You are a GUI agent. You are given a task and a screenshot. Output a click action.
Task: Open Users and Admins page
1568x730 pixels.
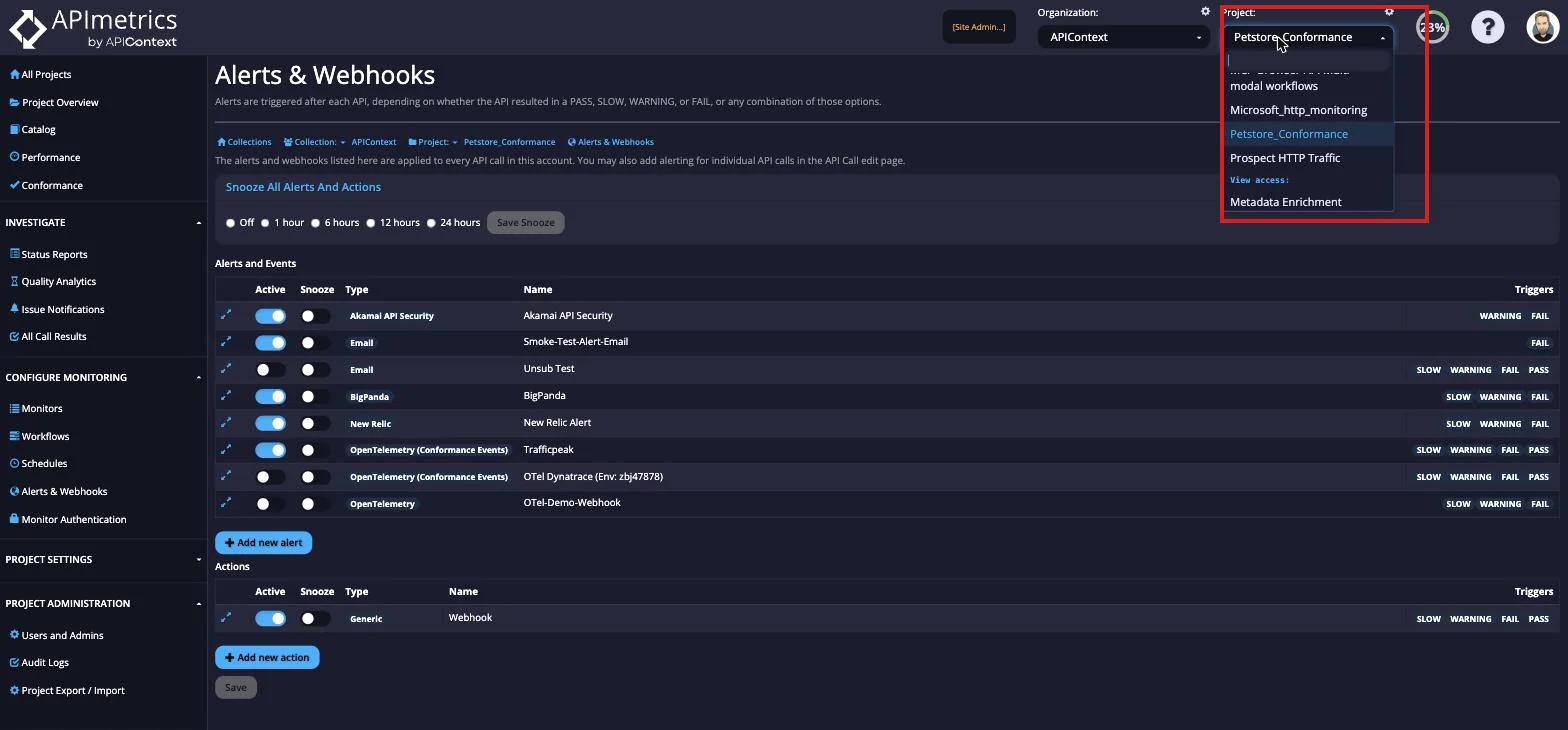(56, 635)
